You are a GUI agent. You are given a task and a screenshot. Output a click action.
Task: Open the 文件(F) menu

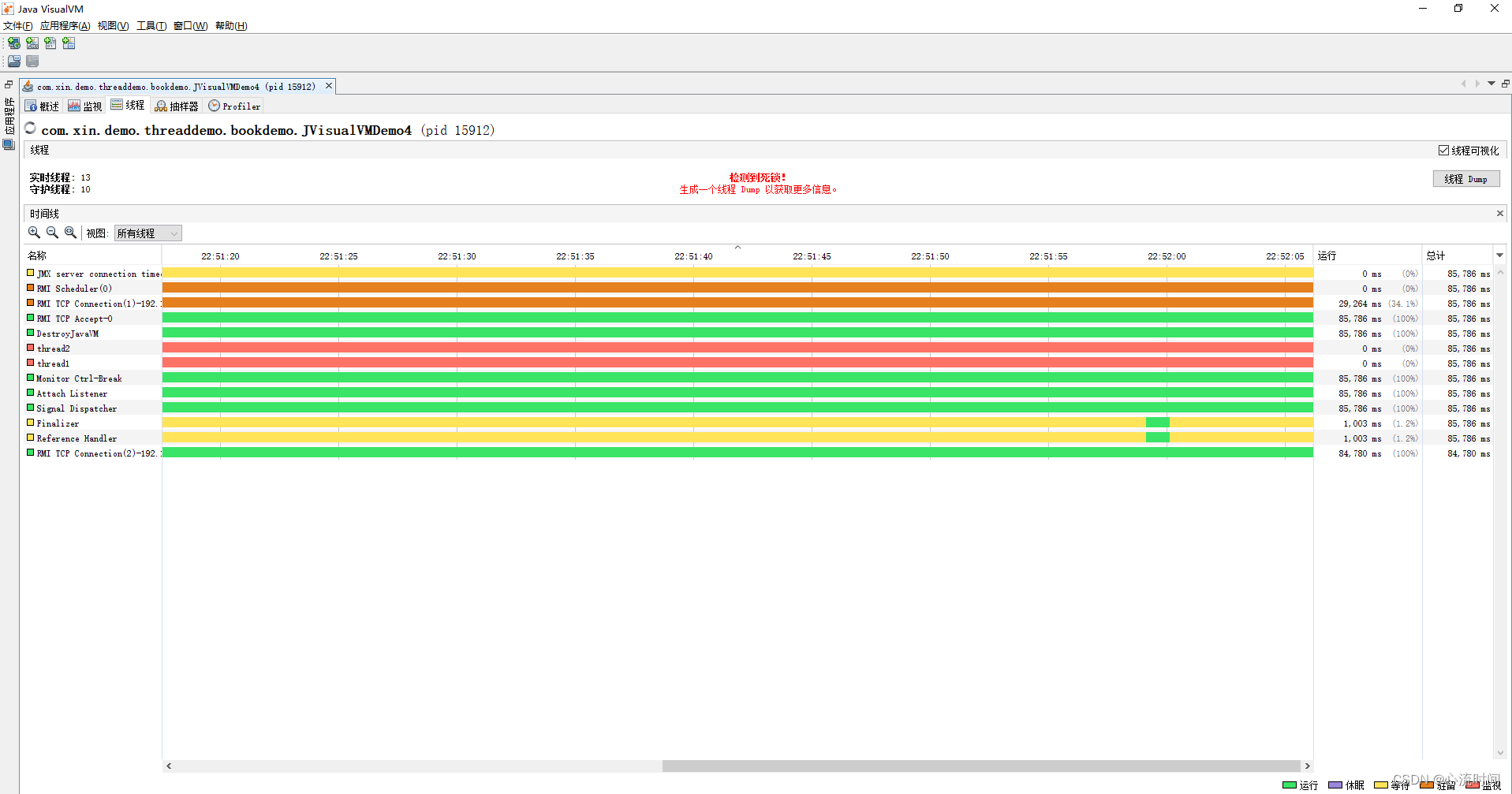click(17, 26)
